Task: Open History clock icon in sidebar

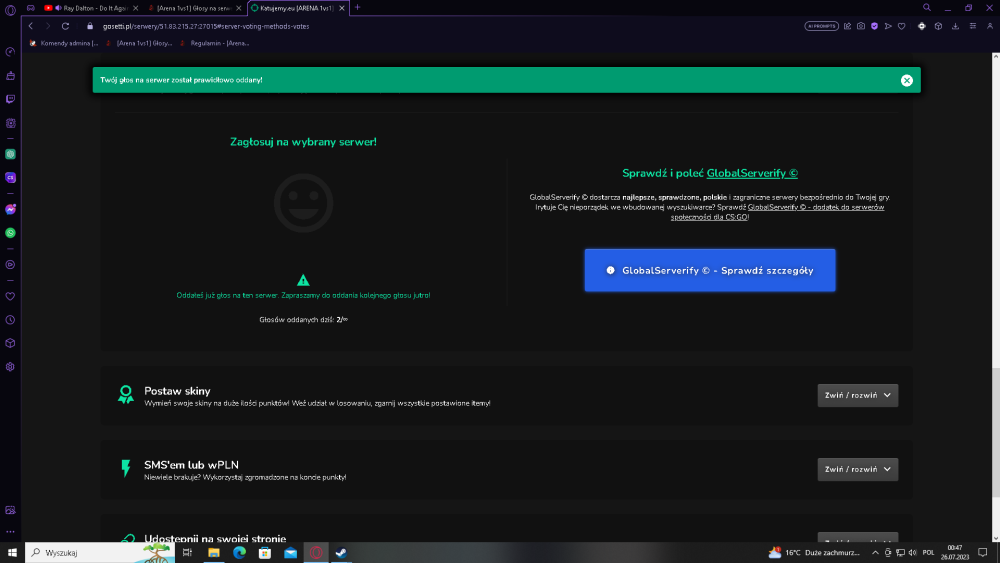Action: pyautogui.click(x=10, y=320)
